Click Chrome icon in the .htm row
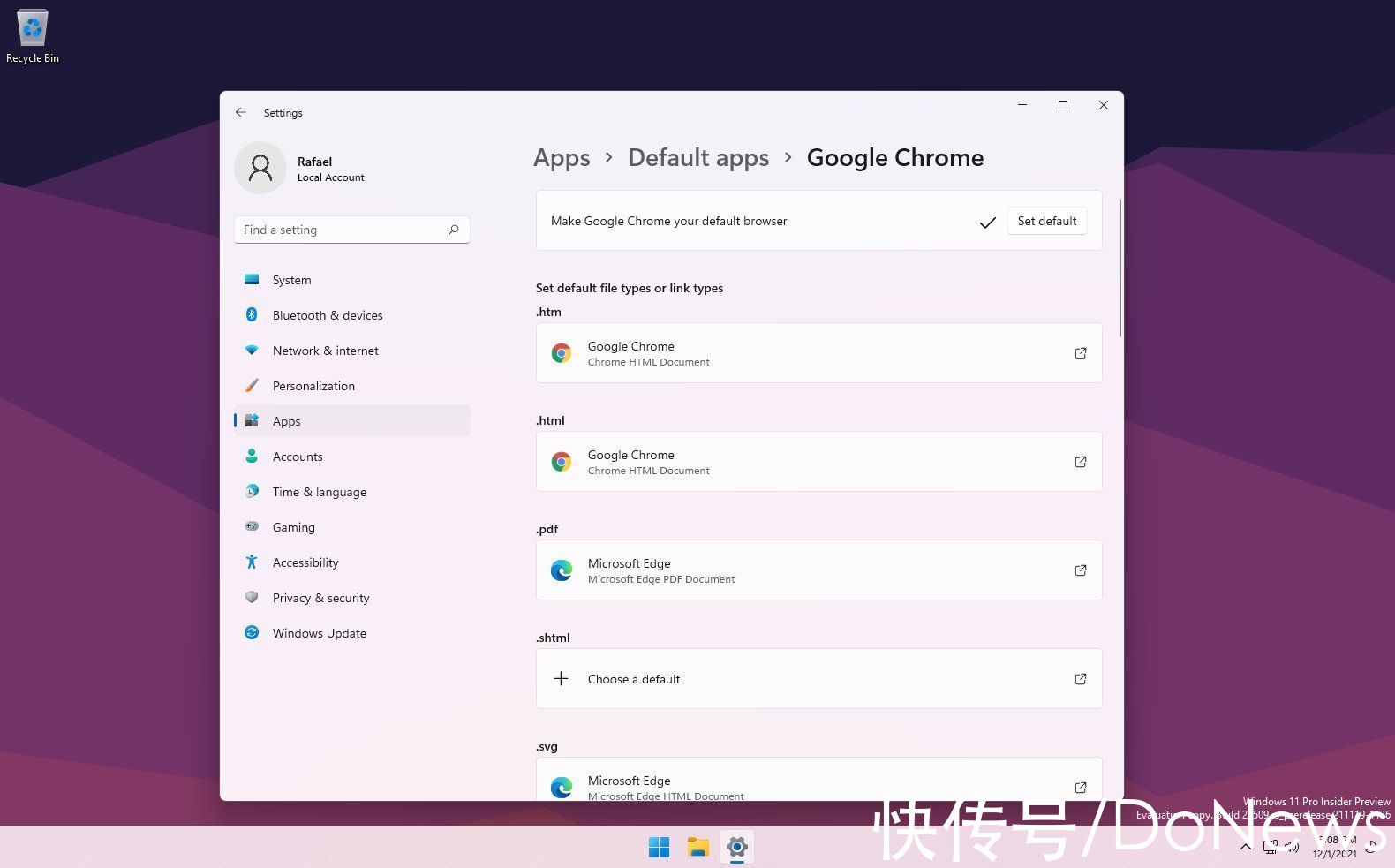The height and width of the screenshot is (868, 1395). click(561, 353)
